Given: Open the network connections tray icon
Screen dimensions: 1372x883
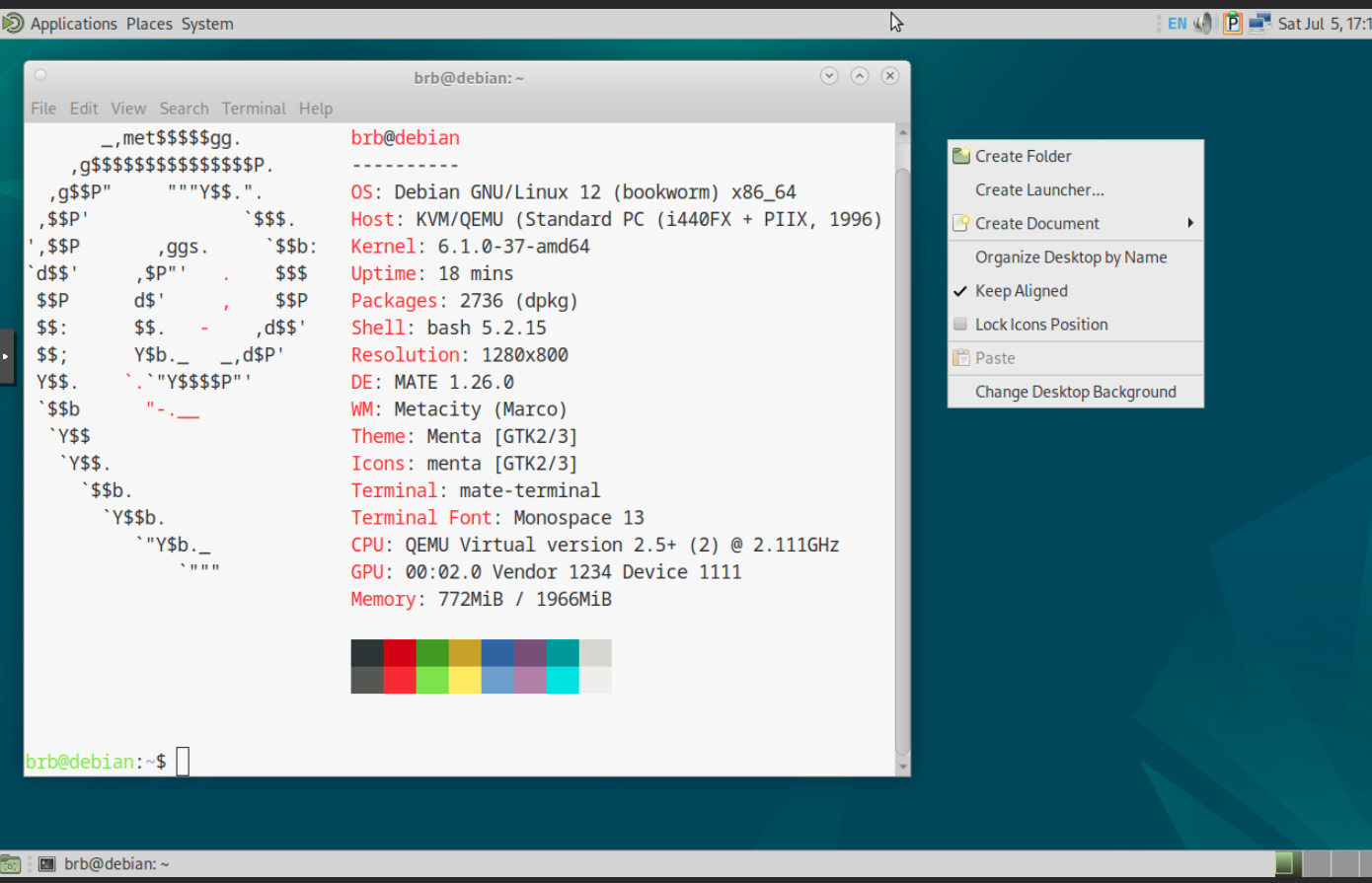Looking at the screenshot, I should [x=1259, y=24].
